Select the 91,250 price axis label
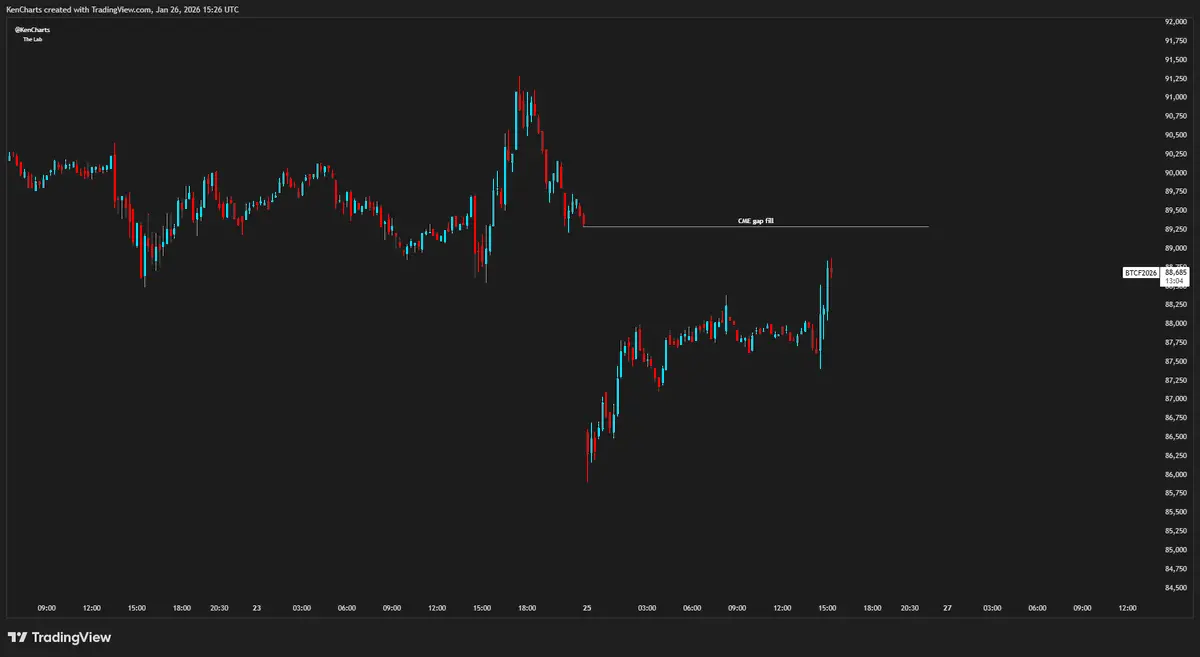 pos(1176,79)
